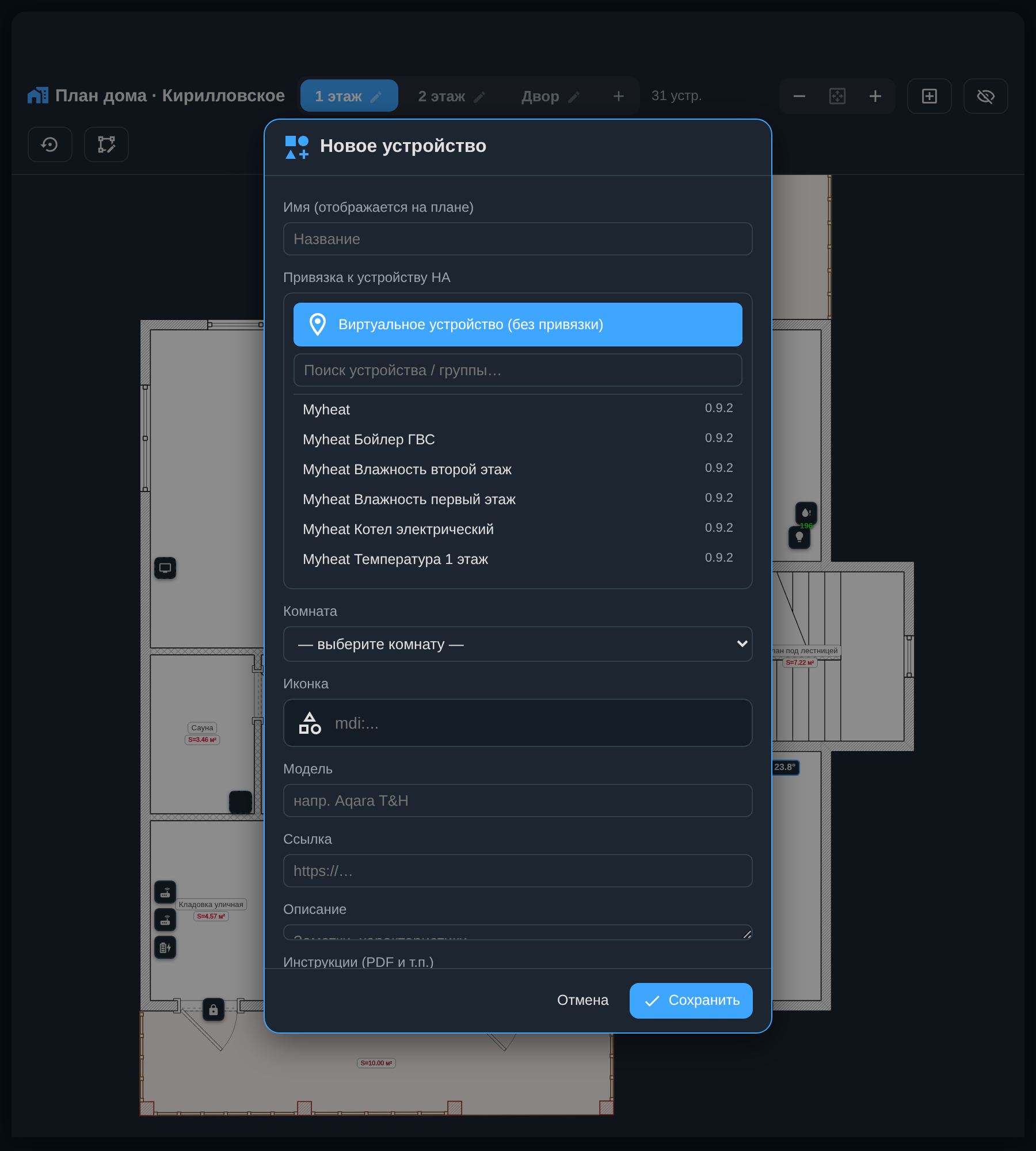Click the S=4.57 м² area label

211,916
